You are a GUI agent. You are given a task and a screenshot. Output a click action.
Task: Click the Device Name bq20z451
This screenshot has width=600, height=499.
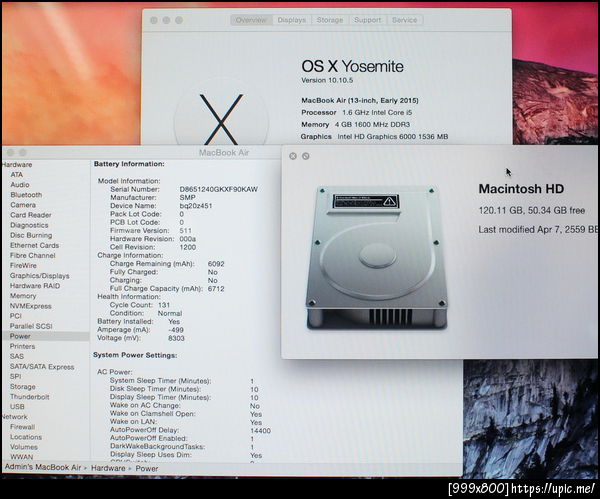(196, 205)
